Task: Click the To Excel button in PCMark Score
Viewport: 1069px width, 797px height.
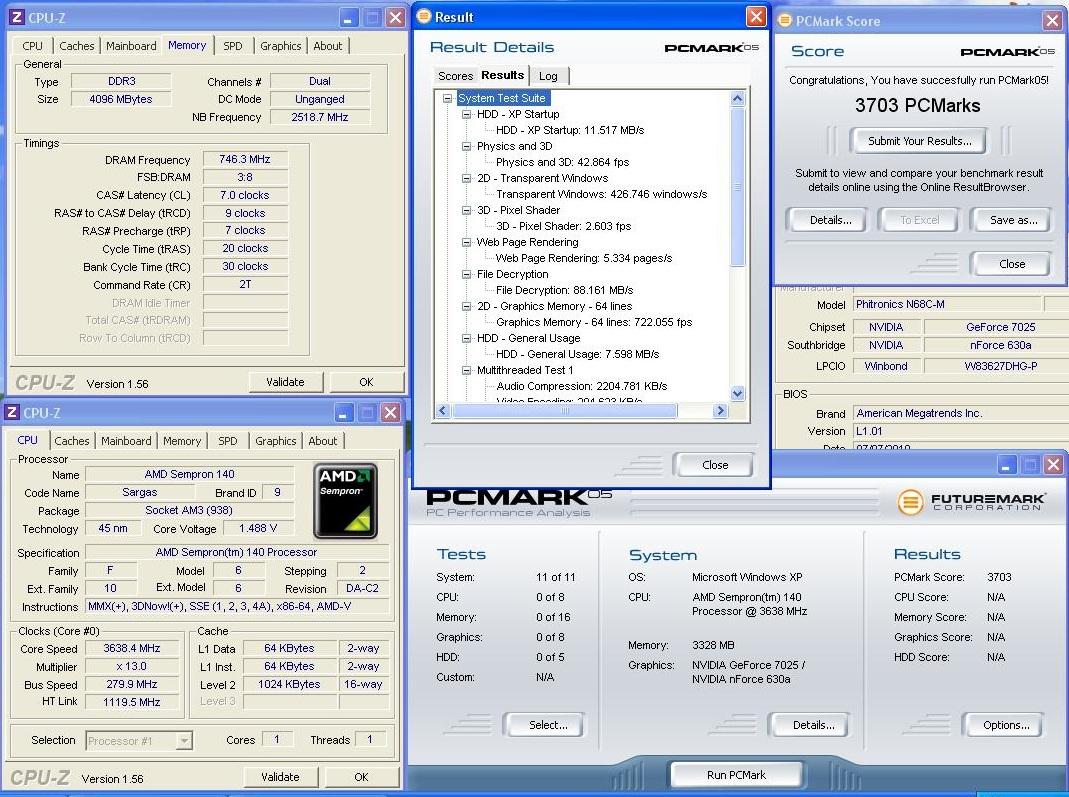Action: pyautogui.click(x=919, y=220)
